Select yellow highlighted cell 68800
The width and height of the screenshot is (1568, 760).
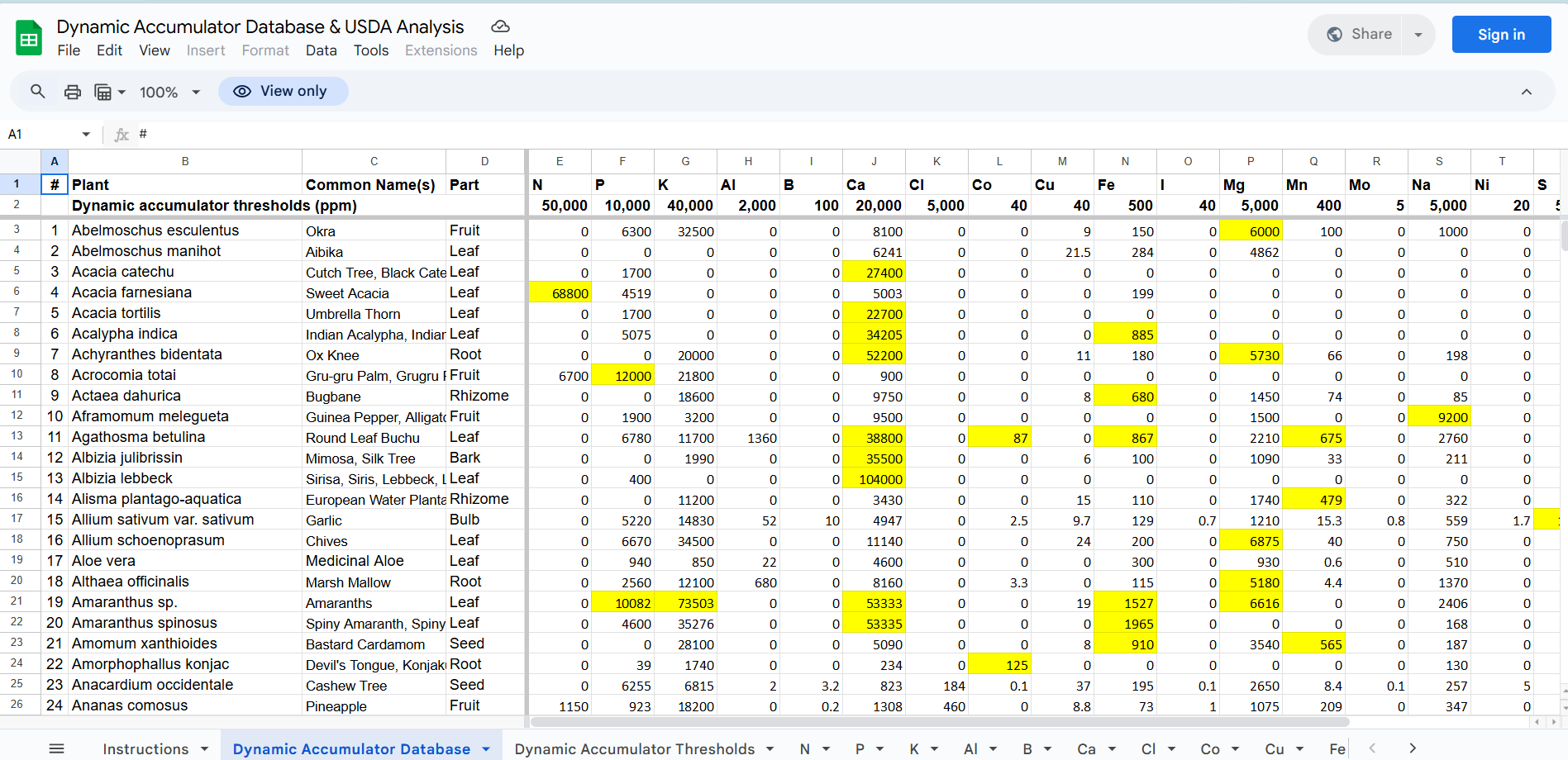560,293
